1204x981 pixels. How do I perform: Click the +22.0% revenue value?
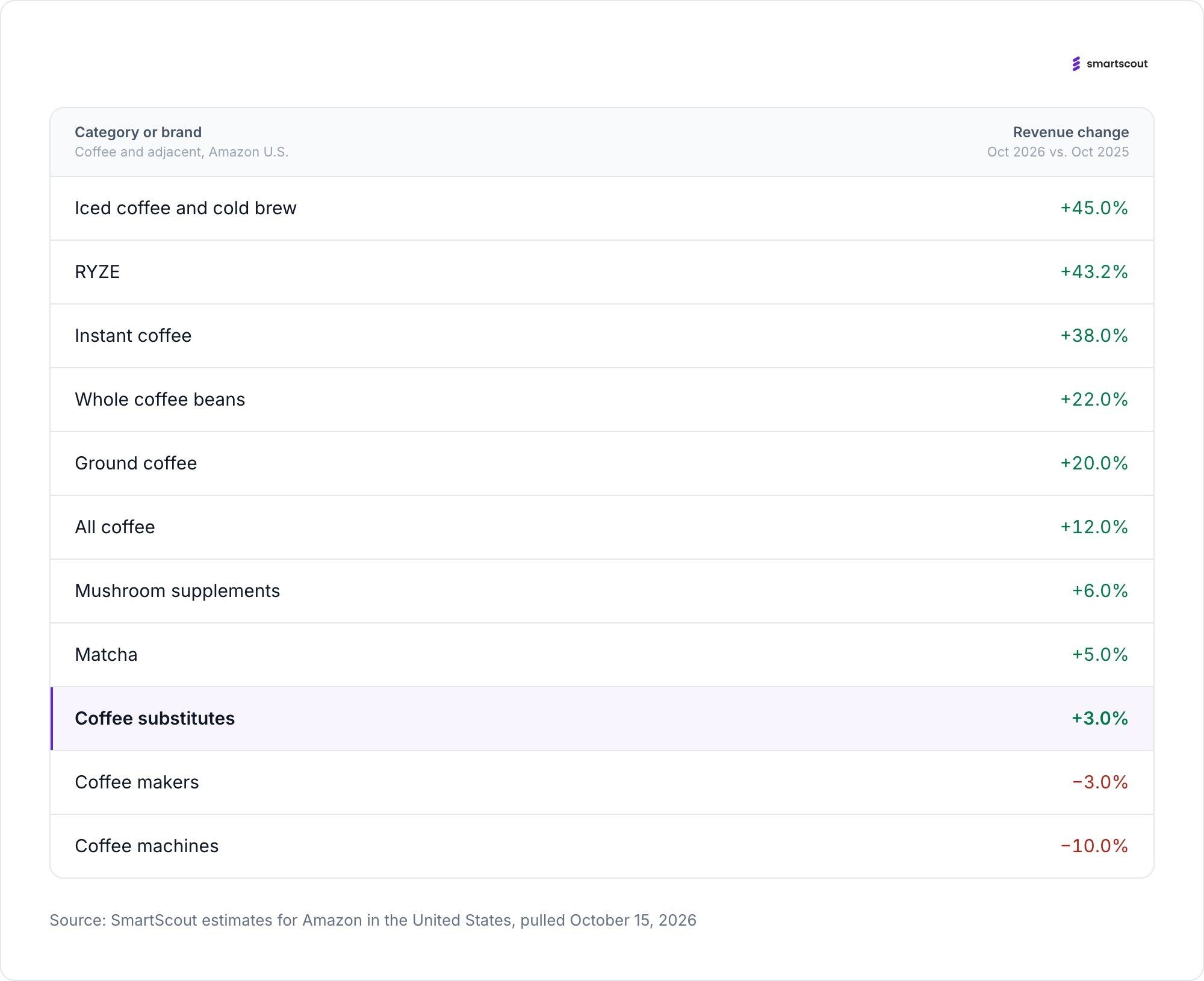(x=1094, y=400)
